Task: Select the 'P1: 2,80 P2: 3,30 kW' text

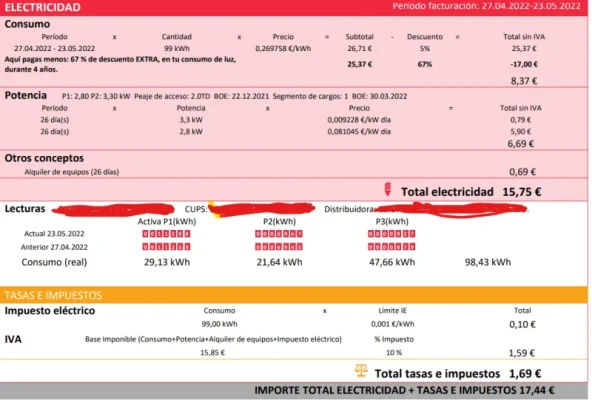Action: point(96,96)
